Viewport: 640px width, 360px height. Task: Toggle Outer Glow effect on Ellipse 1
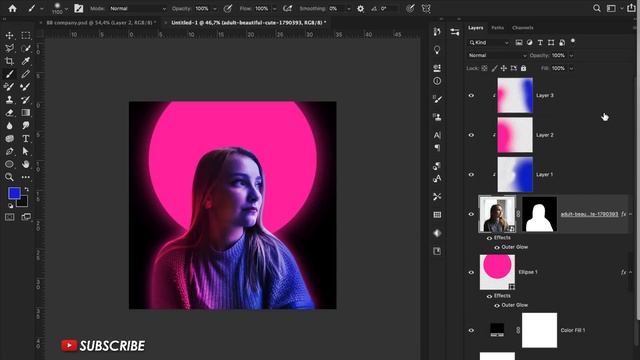tap(497, 305)
